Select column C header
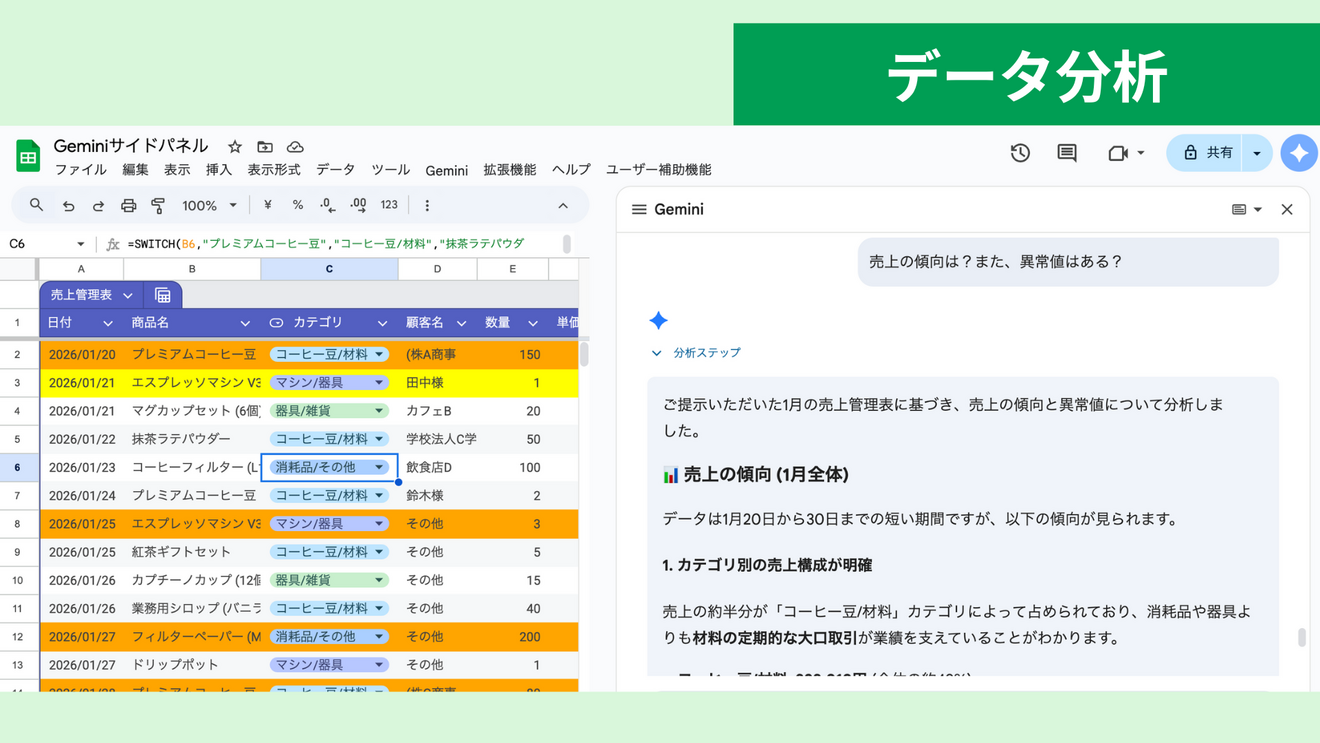1320x743 pixels. click(x=329, y=269)
